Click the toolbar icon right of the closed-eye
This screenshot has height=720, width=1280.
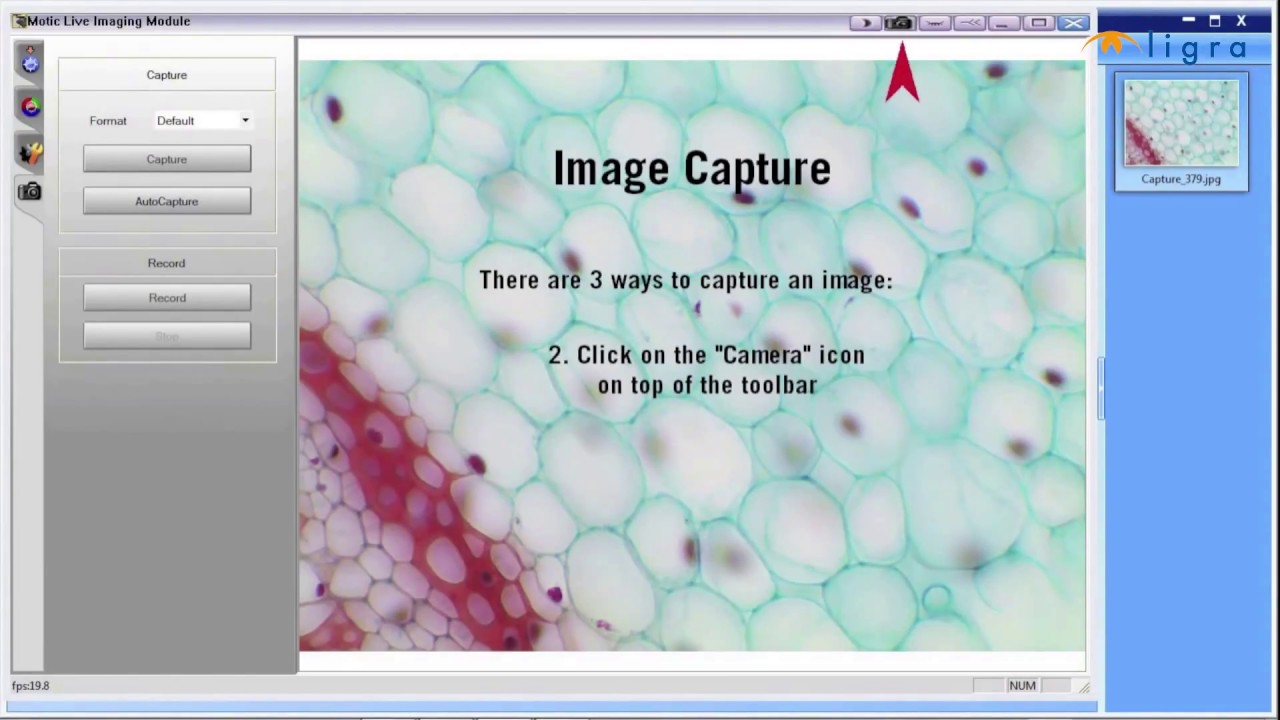pyautogui.click(x=968, y=23)
